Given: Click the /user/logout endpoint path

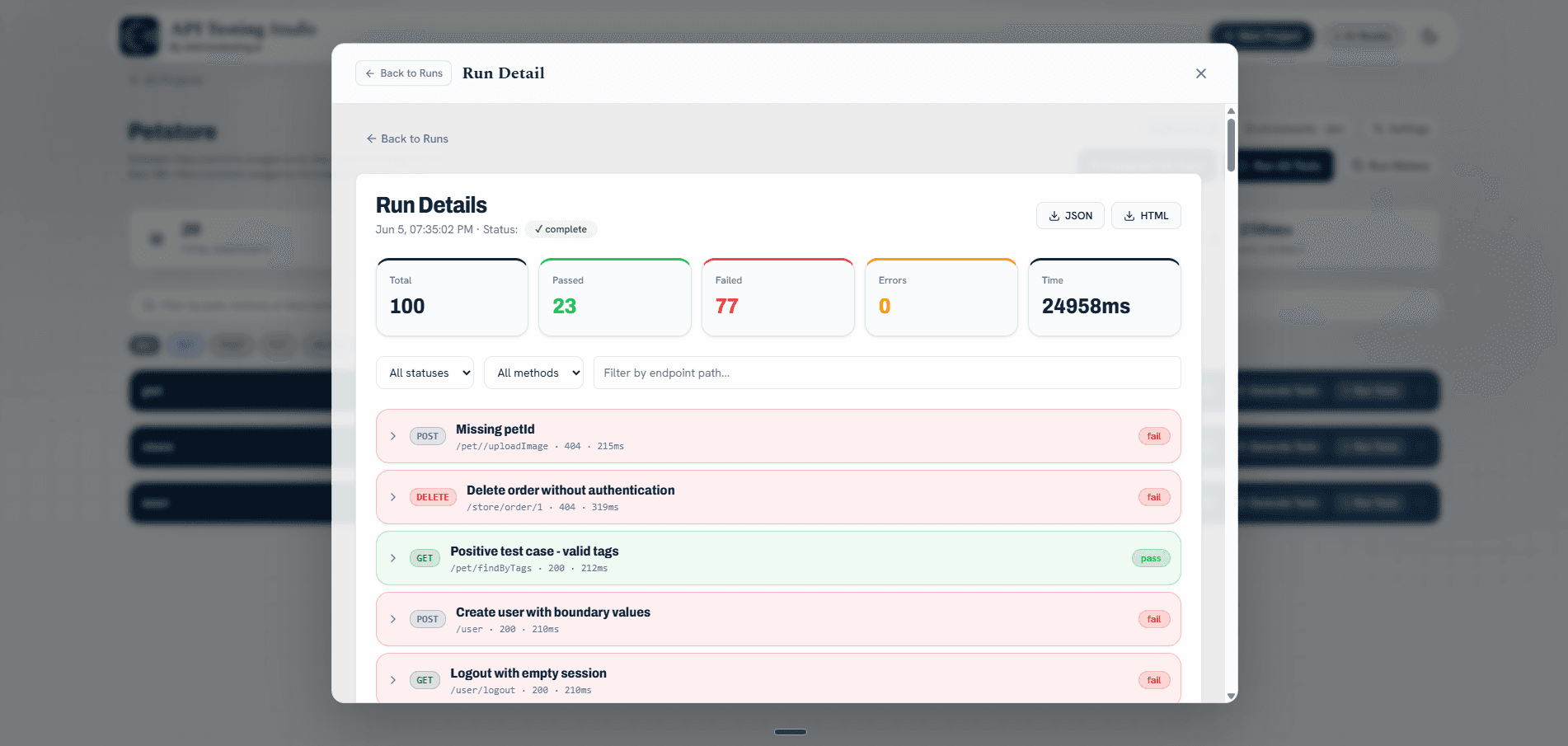Looking at the screenshot, I should coord(483,690).
